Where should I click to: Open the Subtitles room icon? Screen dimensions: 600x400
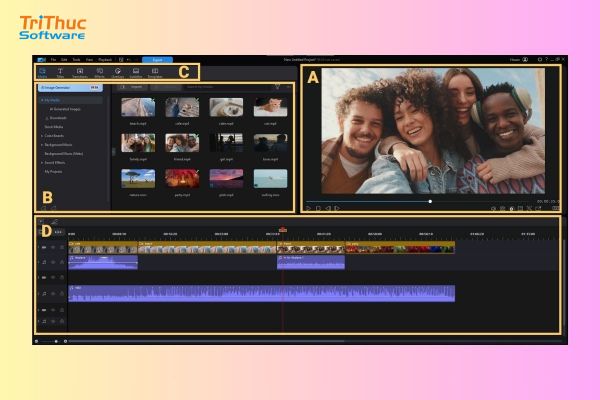point(136,72)
